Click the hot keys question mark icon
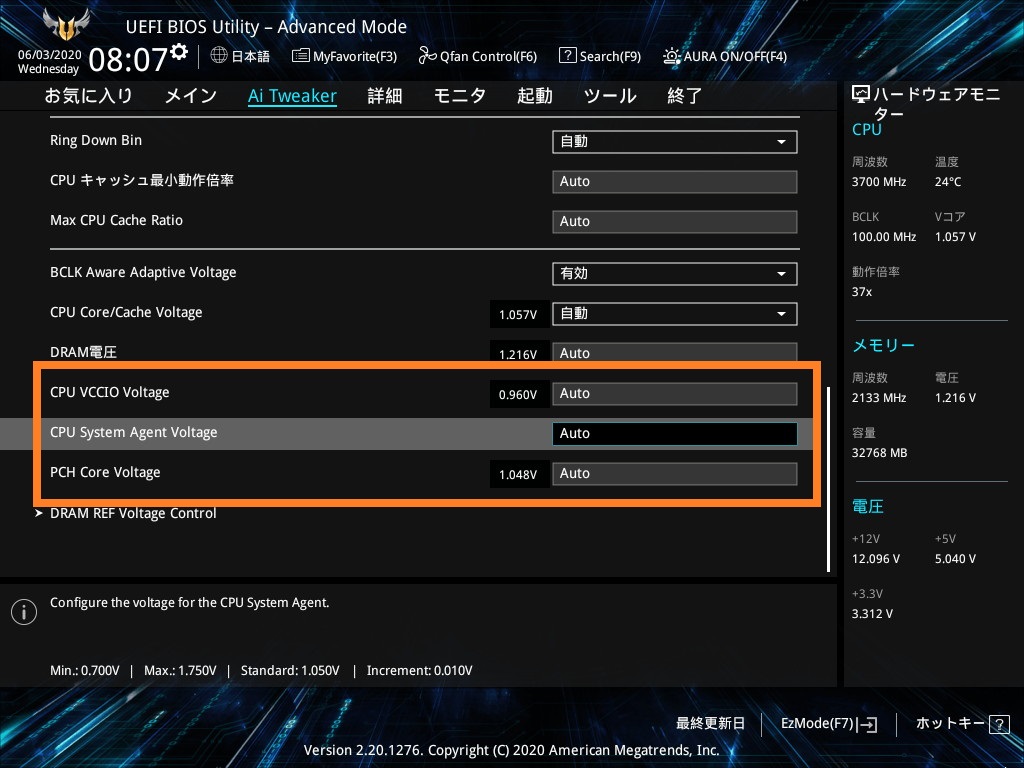 click(x=999, y=724)
